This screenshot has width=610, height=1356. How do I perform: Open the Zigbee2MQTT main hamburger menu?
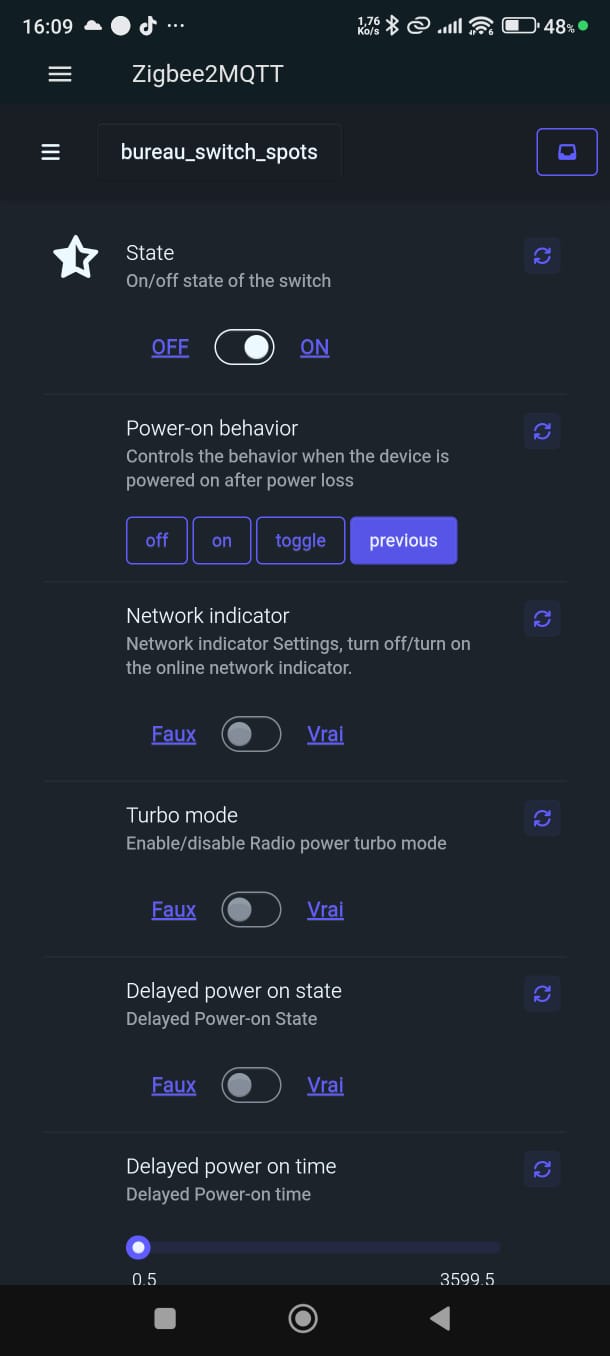[x=60, y=74]
